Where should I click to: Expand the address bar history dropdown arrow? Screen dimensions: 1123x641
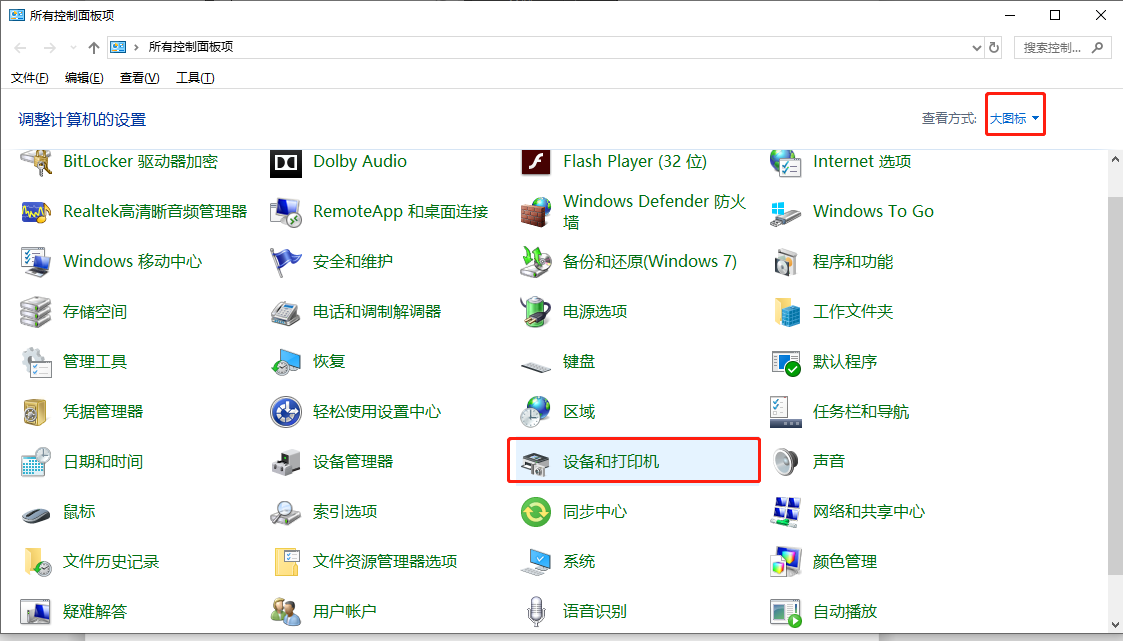[x=976, y=48]
